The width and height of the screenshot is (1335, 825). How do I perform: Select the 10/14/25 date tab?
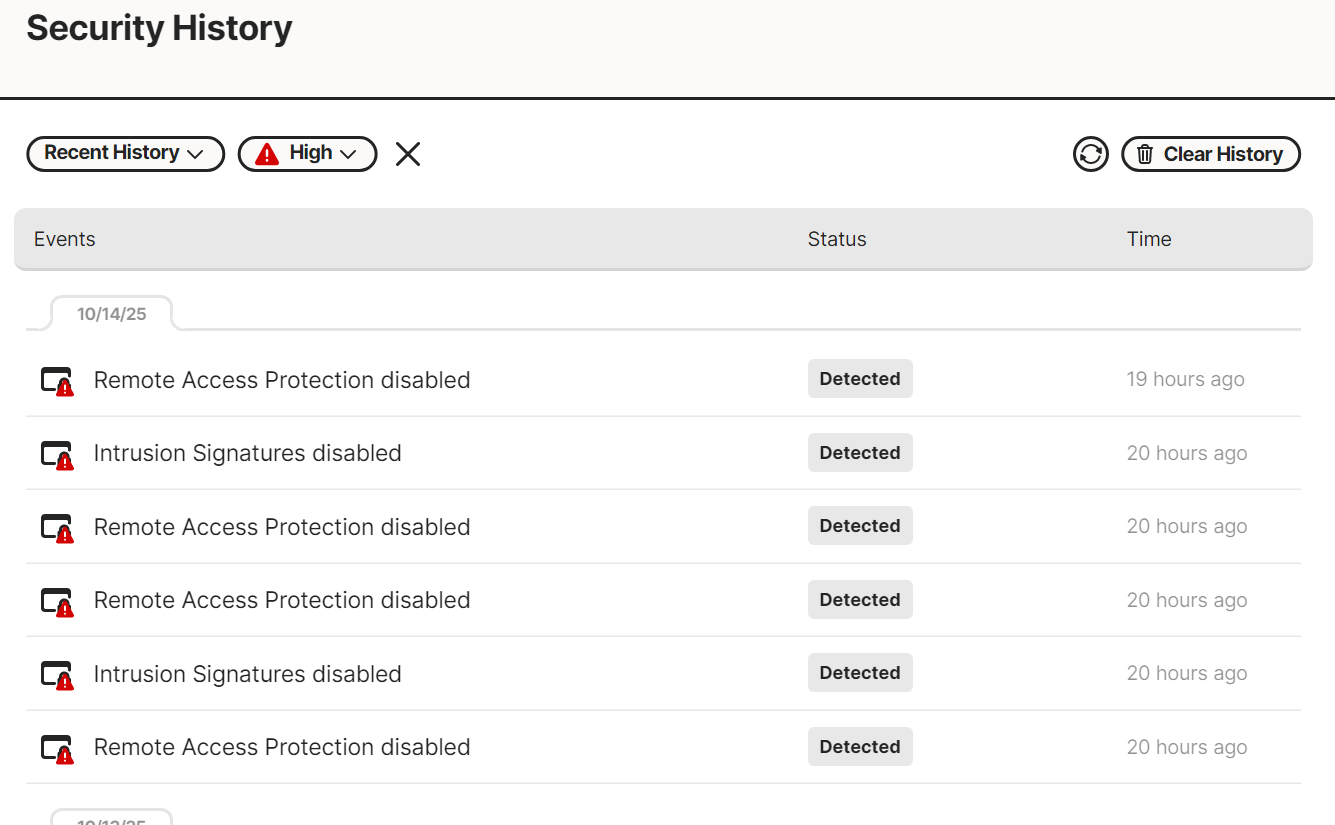pos(112,314)
